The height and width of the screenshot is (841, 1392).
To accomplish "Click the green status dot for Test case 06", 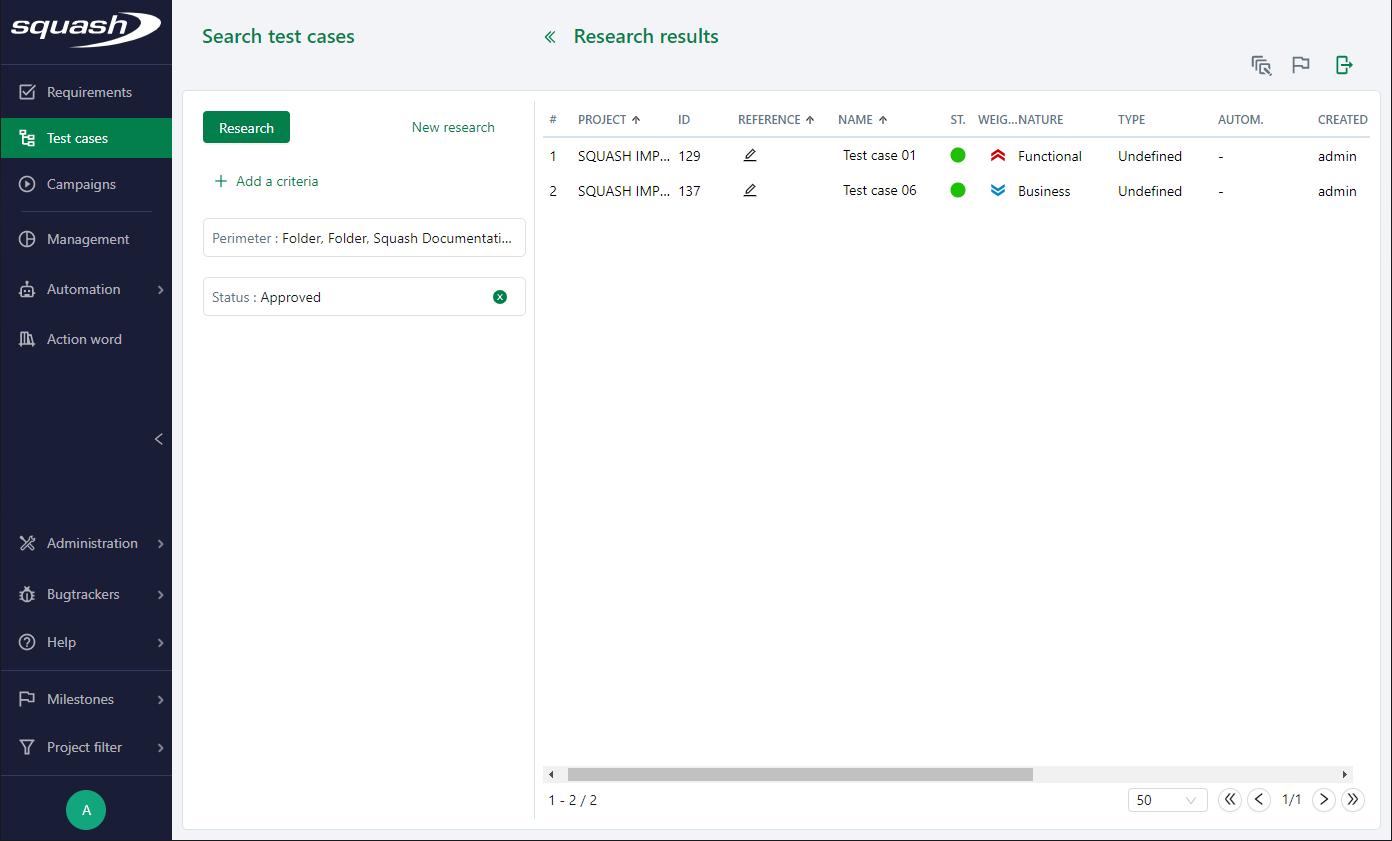I will 957,190.
